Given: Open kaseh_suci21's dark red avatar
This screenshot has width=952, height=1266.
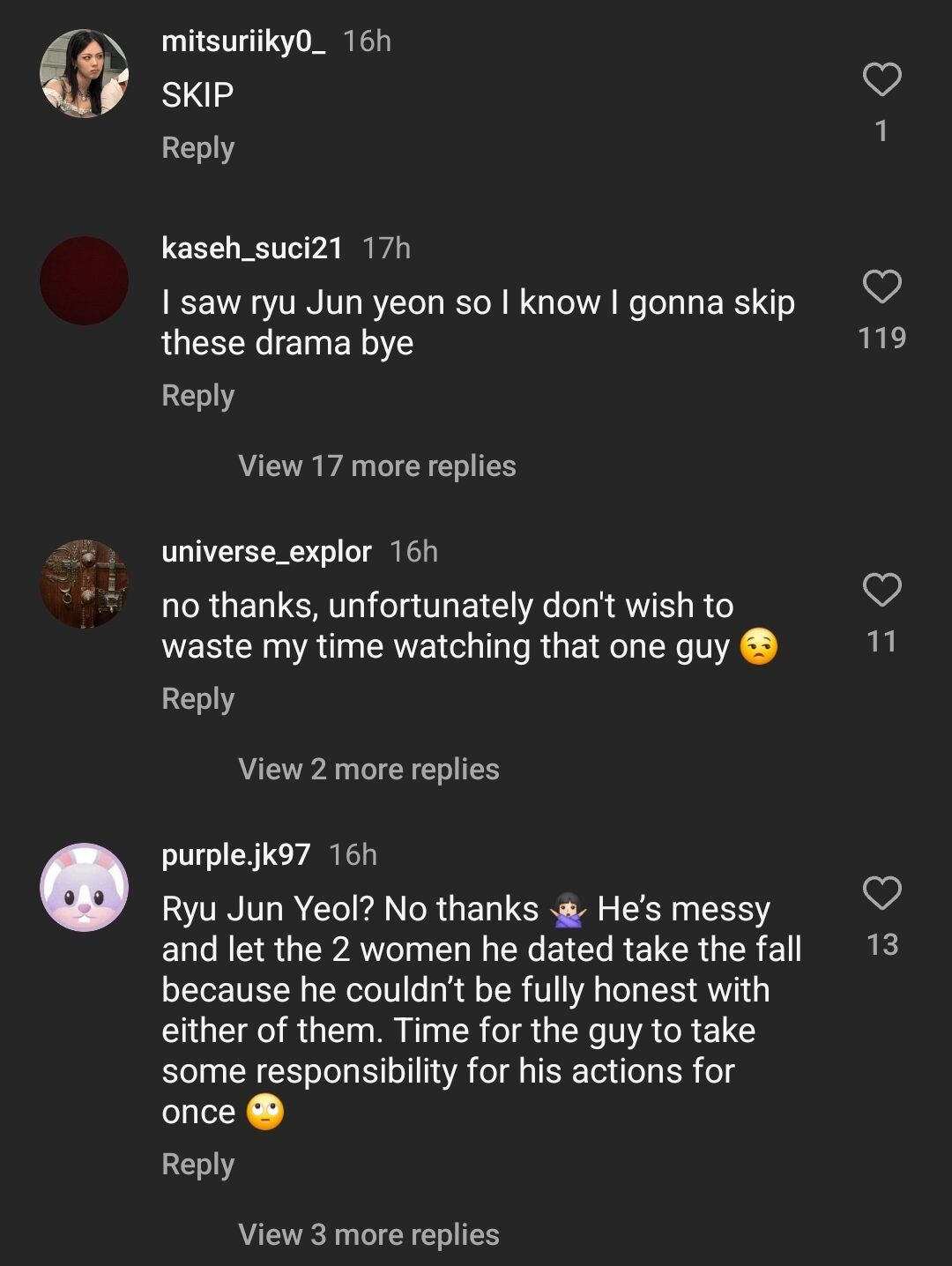Looking at the screenshot, I should (85, 280).
